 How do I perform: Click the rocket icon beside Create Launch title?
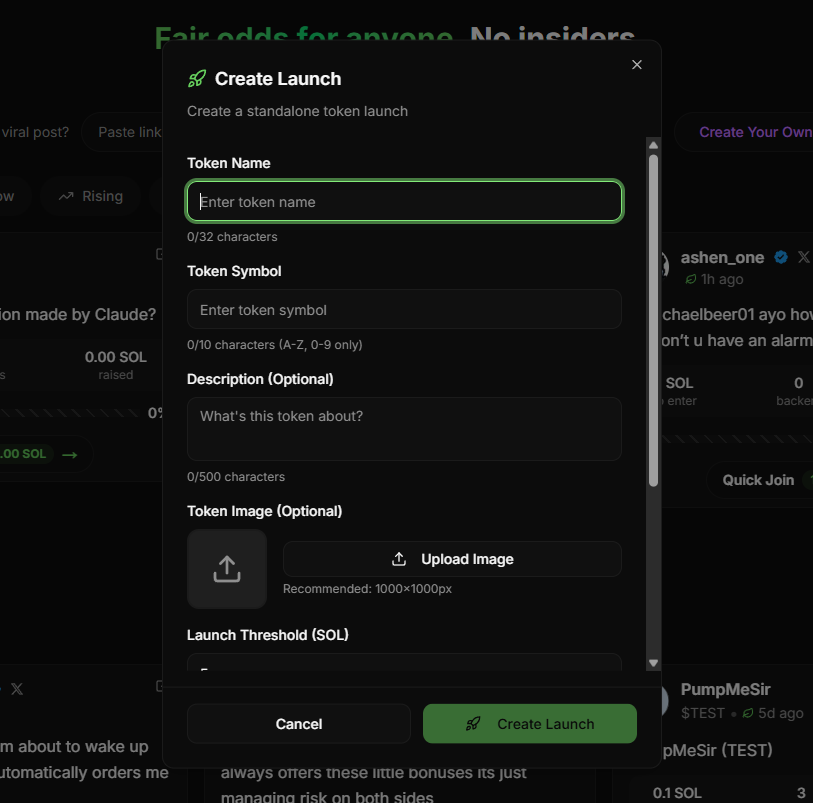pos(197,79)
